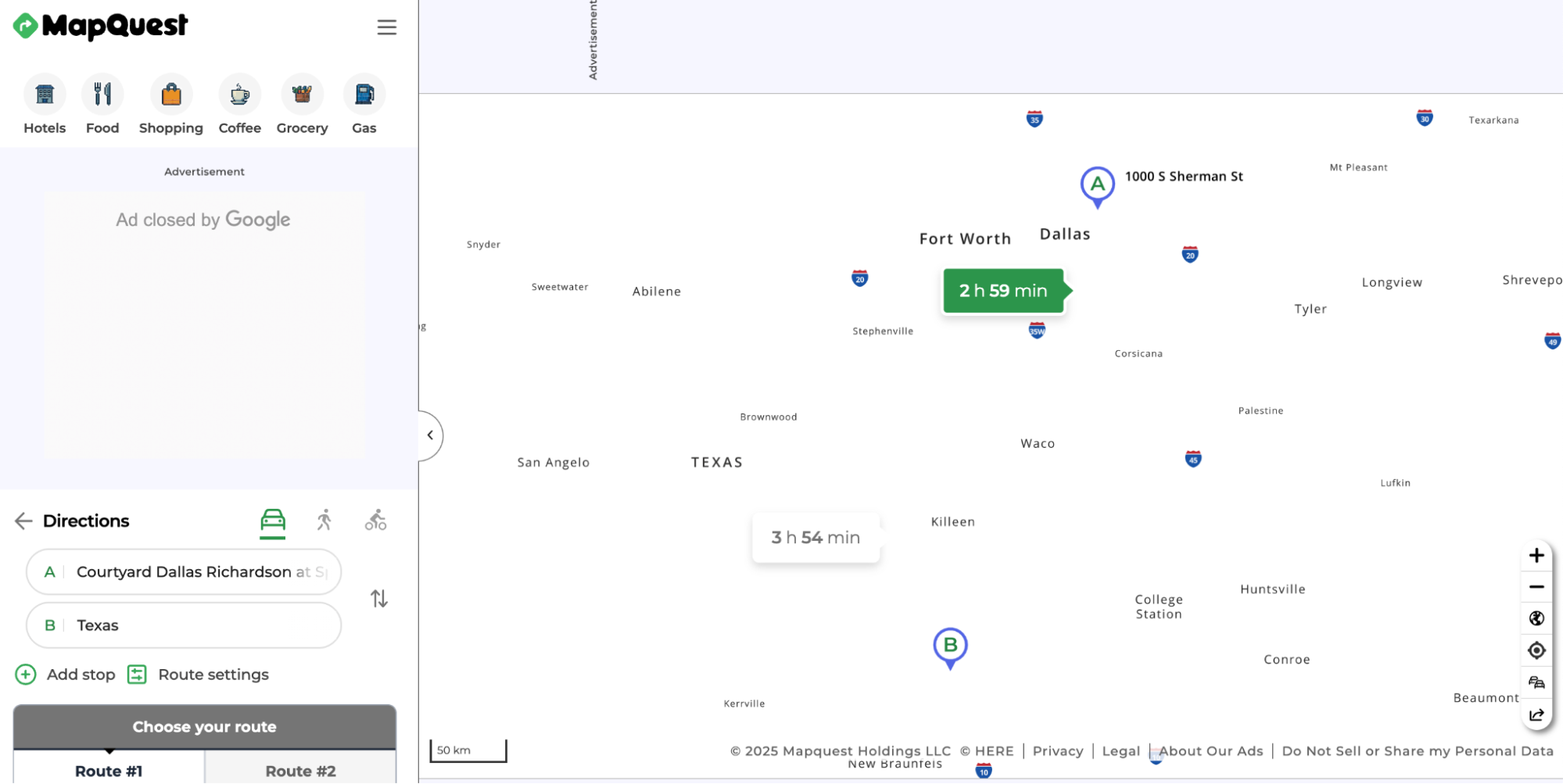The height and width of the screenshot is (784, 1563).
Task: Switch map to satellite globe view
Action: click(1536, 619)
